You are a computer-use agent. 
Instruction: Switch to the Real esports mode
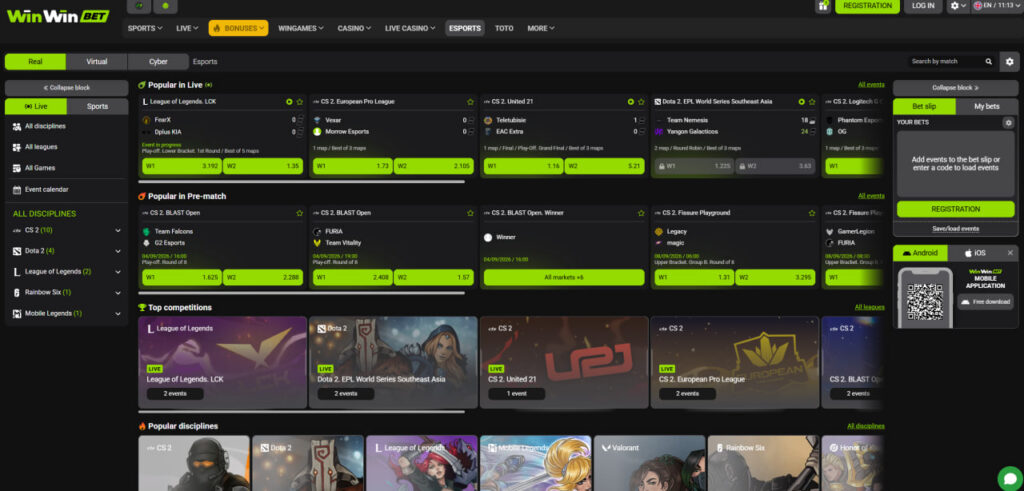click(x=35, y=61)
